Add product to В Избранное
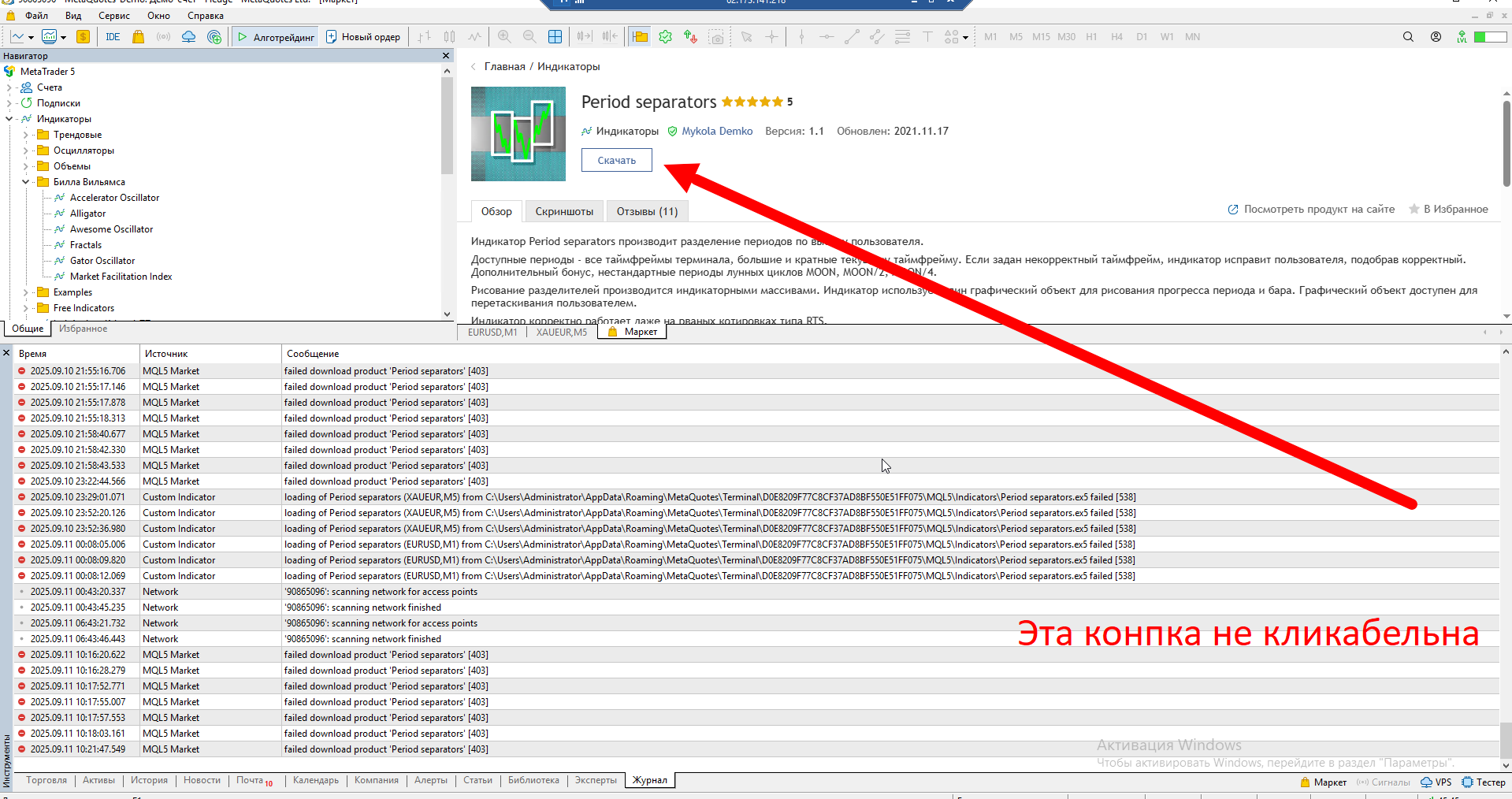 pos(1448,209)
